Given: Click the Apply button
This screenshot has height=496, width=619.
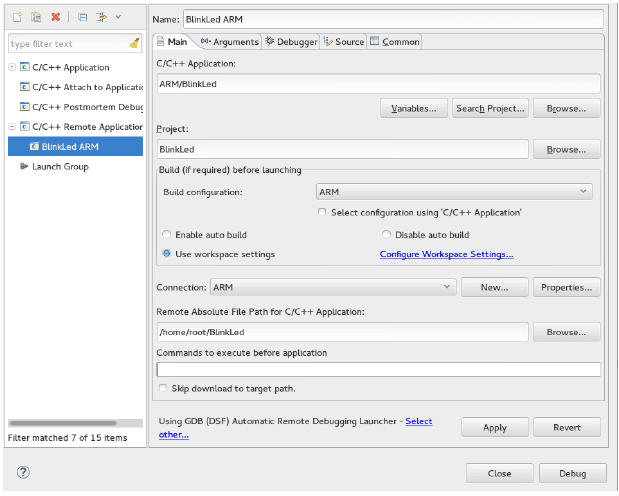Looking at the screenshot, I should 495,427.
